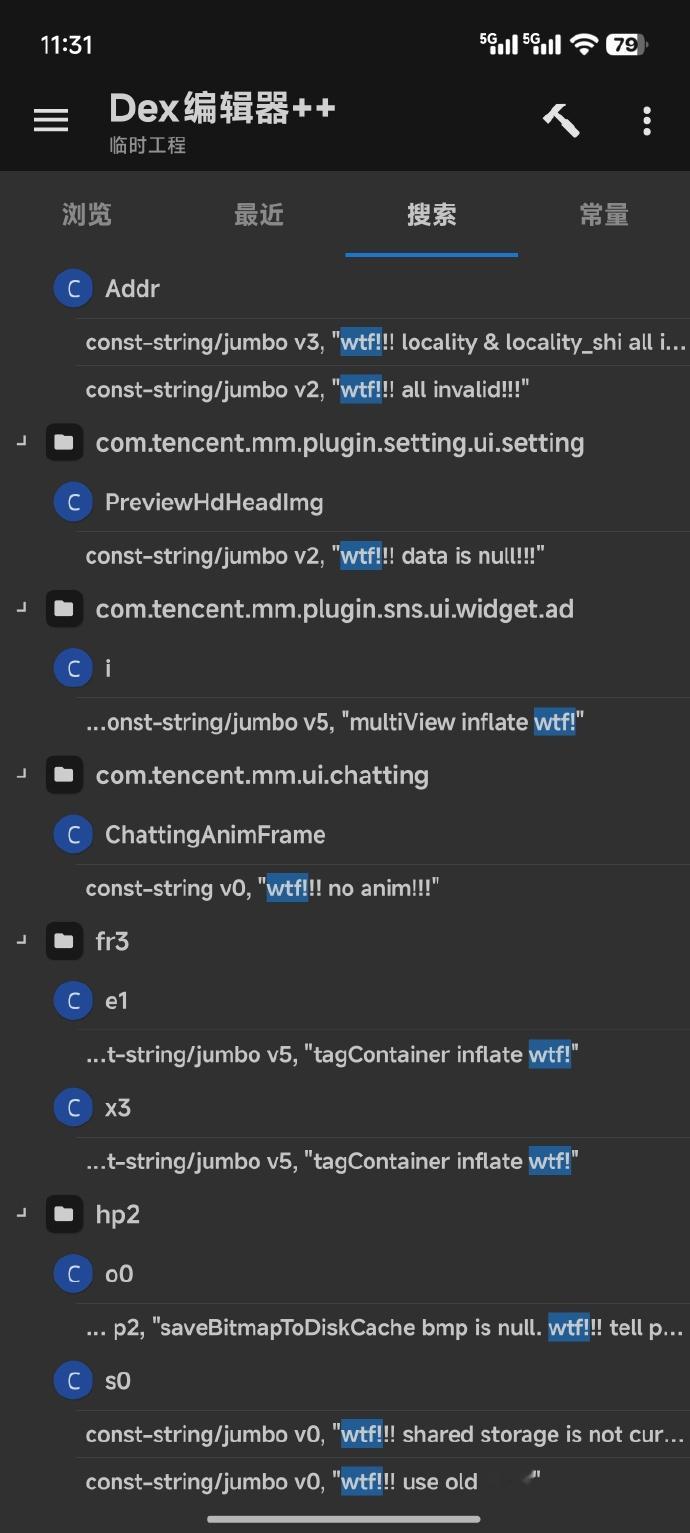Collapse the com.tencent.mm.ui.chatting package arrow
690x1533 pixels.
(21, 773)
